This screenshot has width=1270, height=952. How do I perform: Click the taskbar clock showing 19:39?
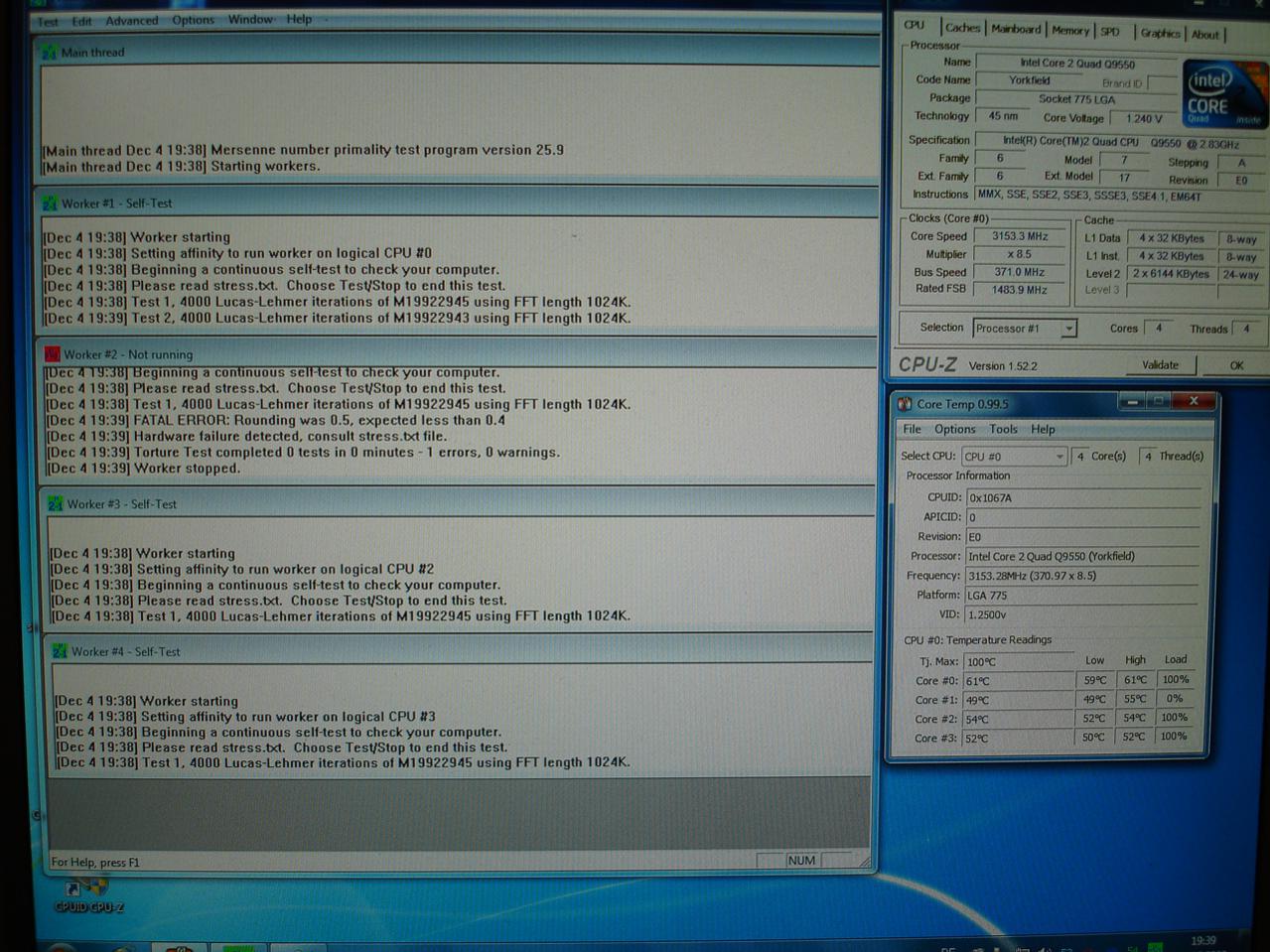click(1202, 940)
